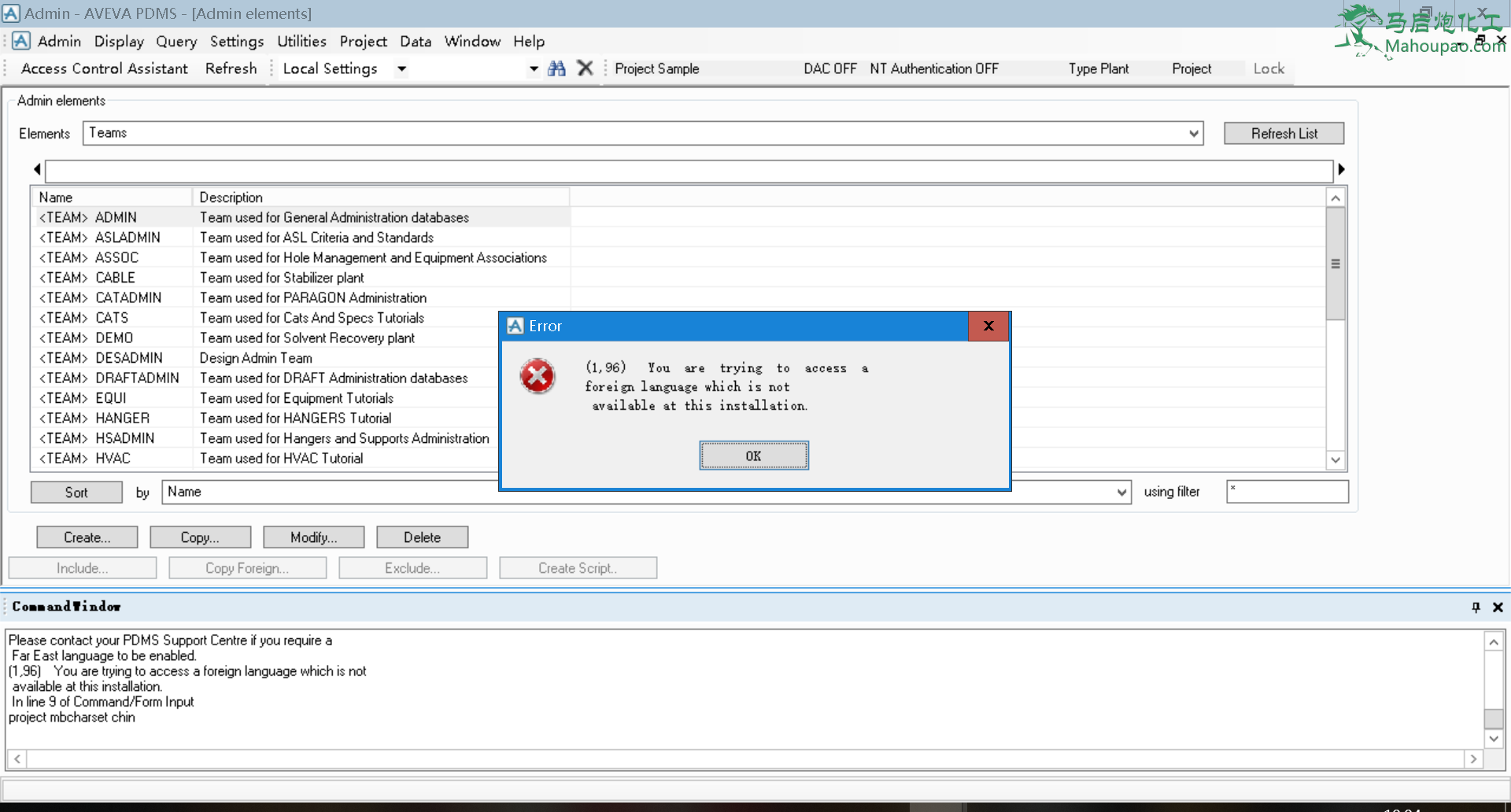The height and width of the screenshot is (812, 1511).
Task: Click teams list scrollbar up arrow
Action: point(1336,198)
